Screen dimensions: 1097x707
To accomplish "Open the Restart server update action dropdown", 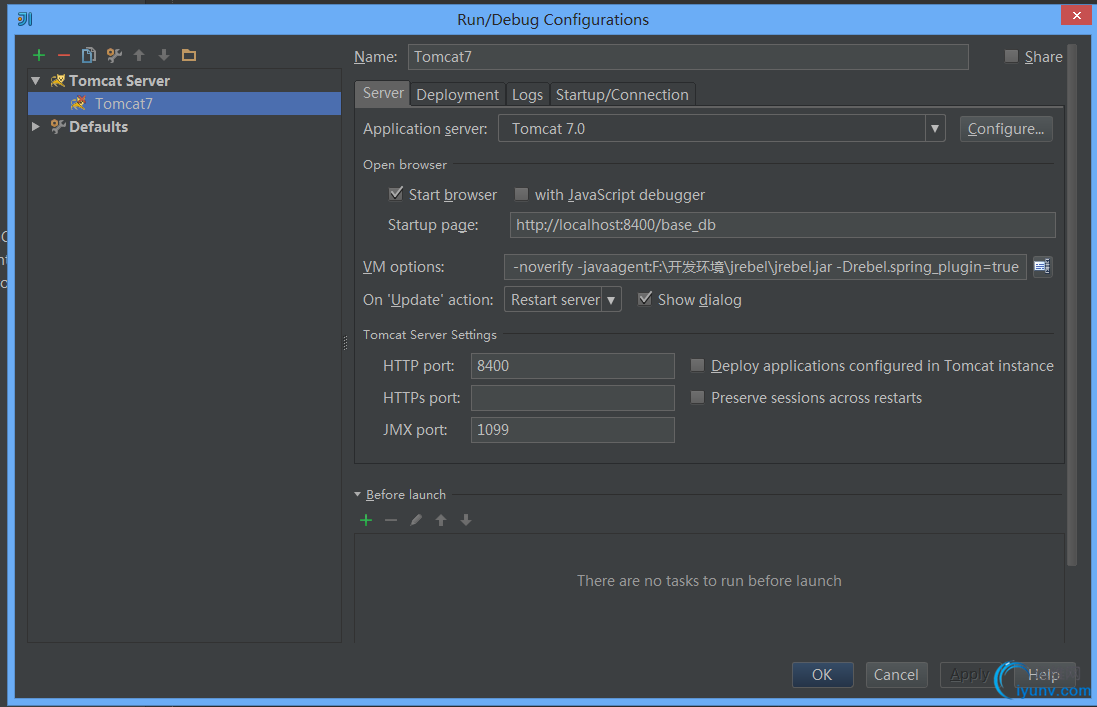I will pos(611,300).
